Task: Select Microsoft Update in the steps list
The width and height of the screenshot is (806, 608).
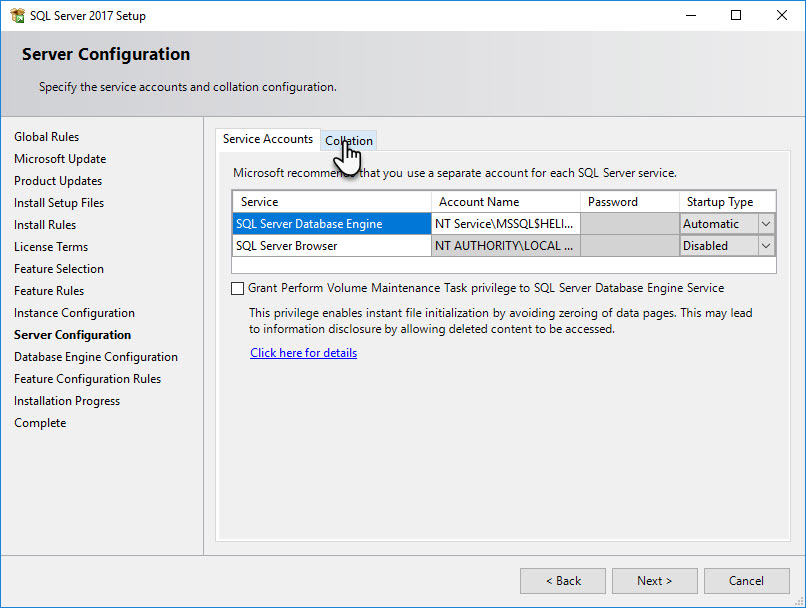Action: tap(60, 159)
